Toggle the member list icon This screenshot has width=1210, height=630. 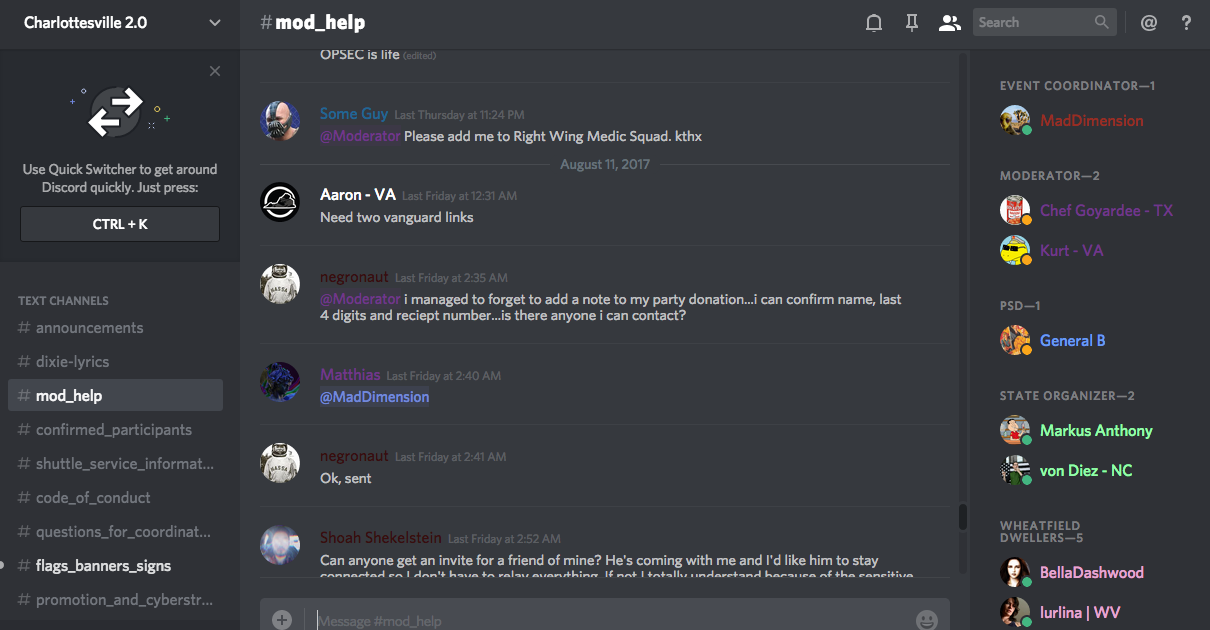coord(949,22)
